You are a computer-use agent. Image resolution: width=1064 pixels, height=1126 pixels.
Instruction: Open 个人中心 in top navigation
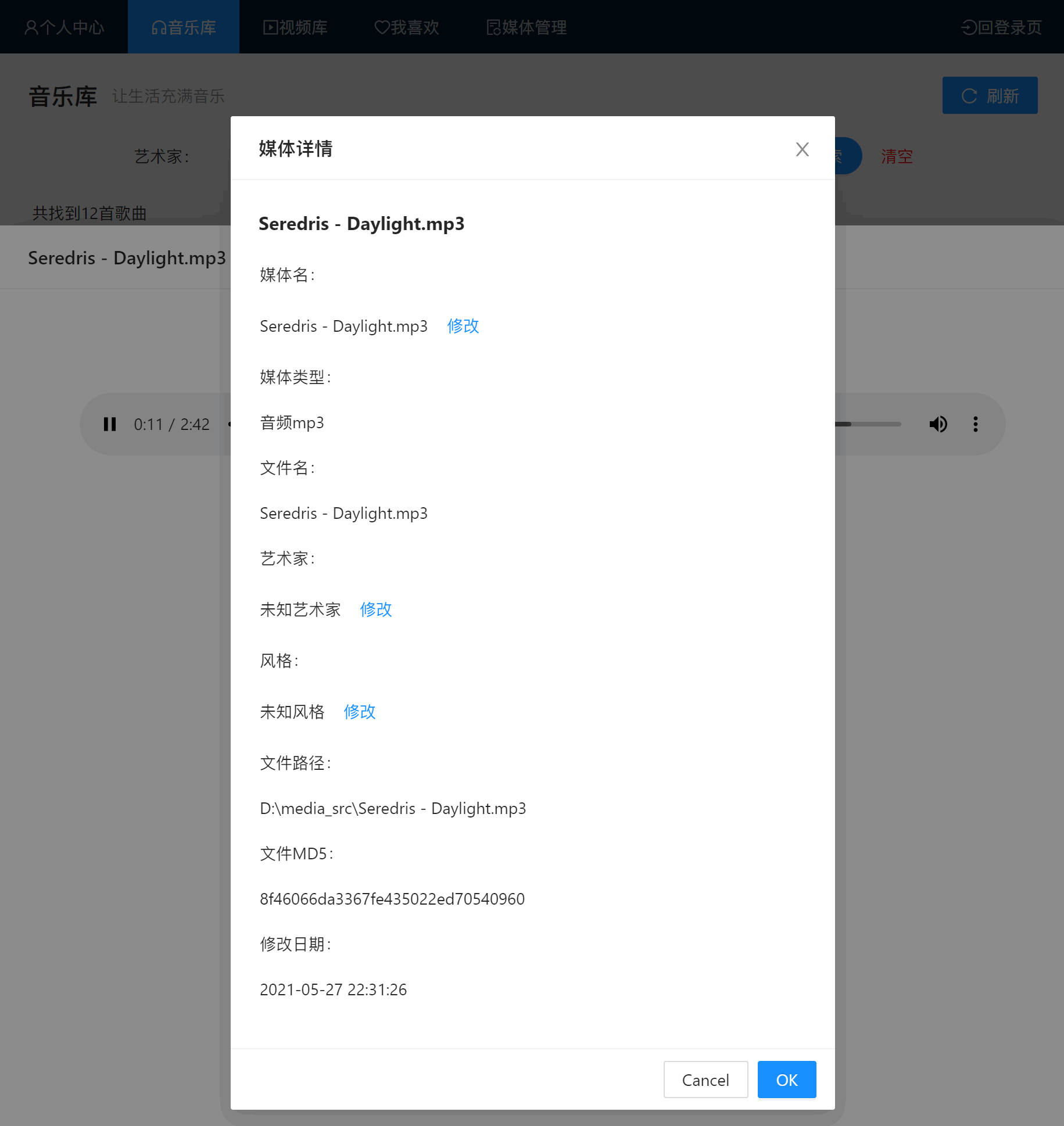(64, 27)
